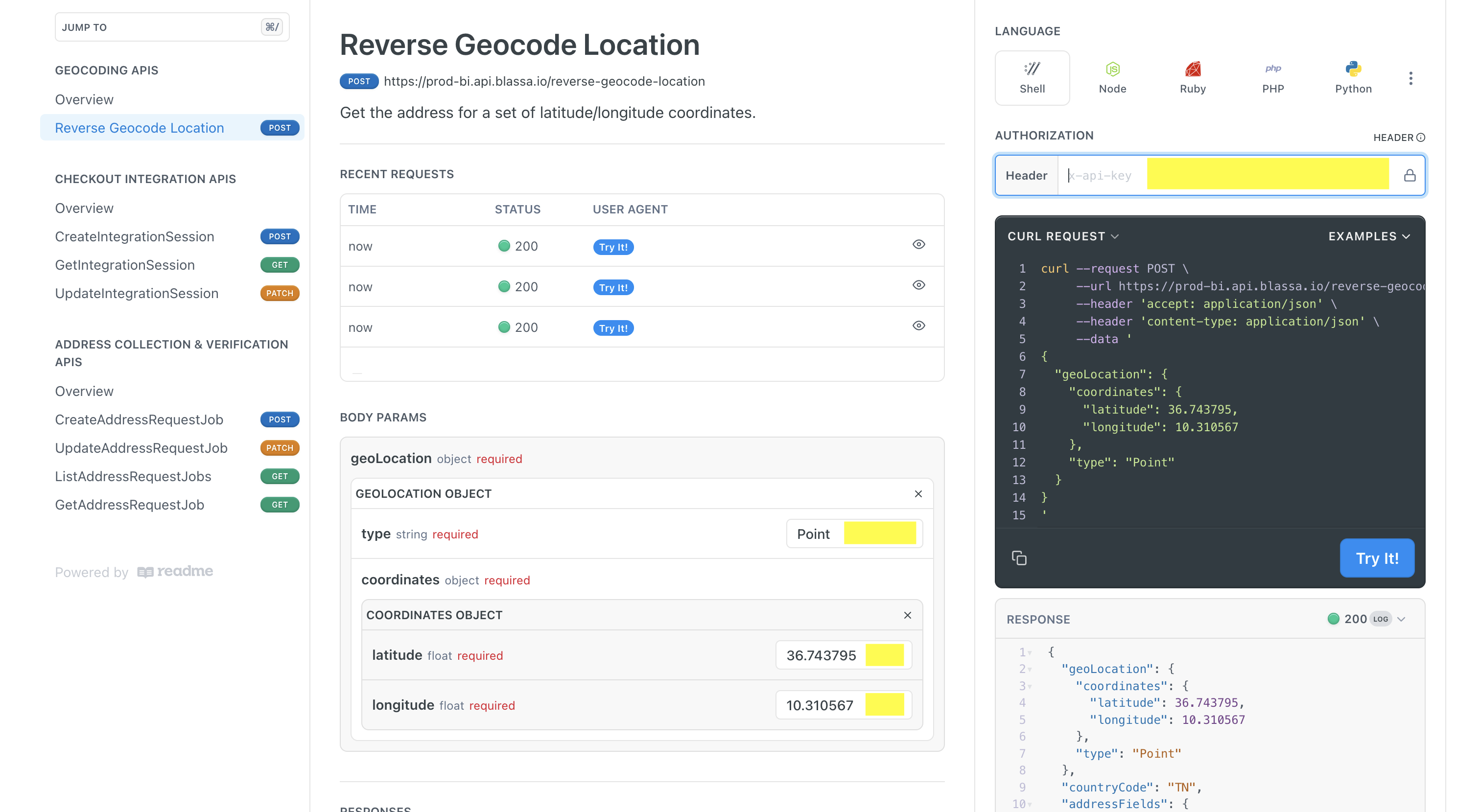
Task: Open the EXAMPLES dropdown
Action: 1369,236
